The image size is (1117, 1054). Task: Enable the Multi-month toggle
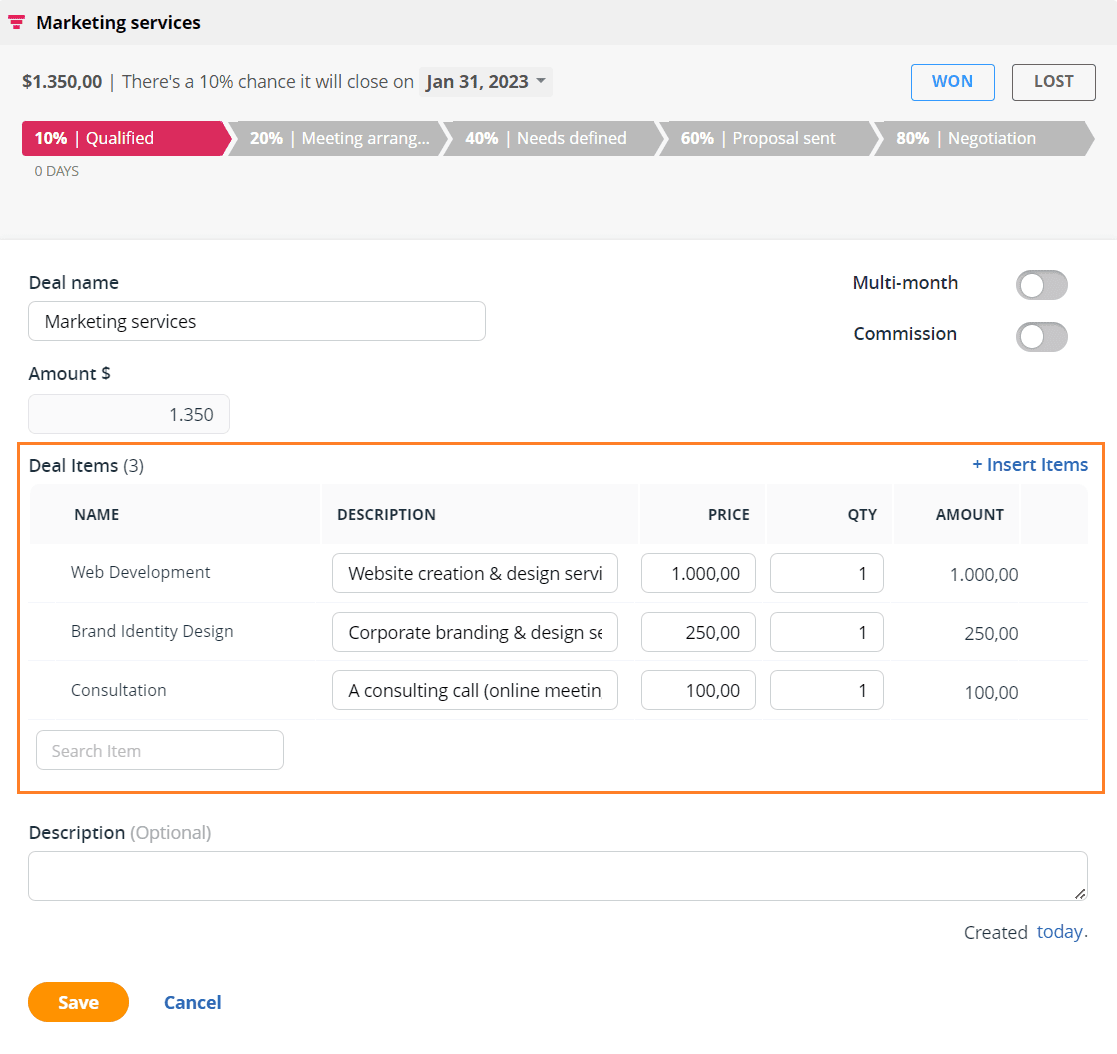[x=1041, y=285]
